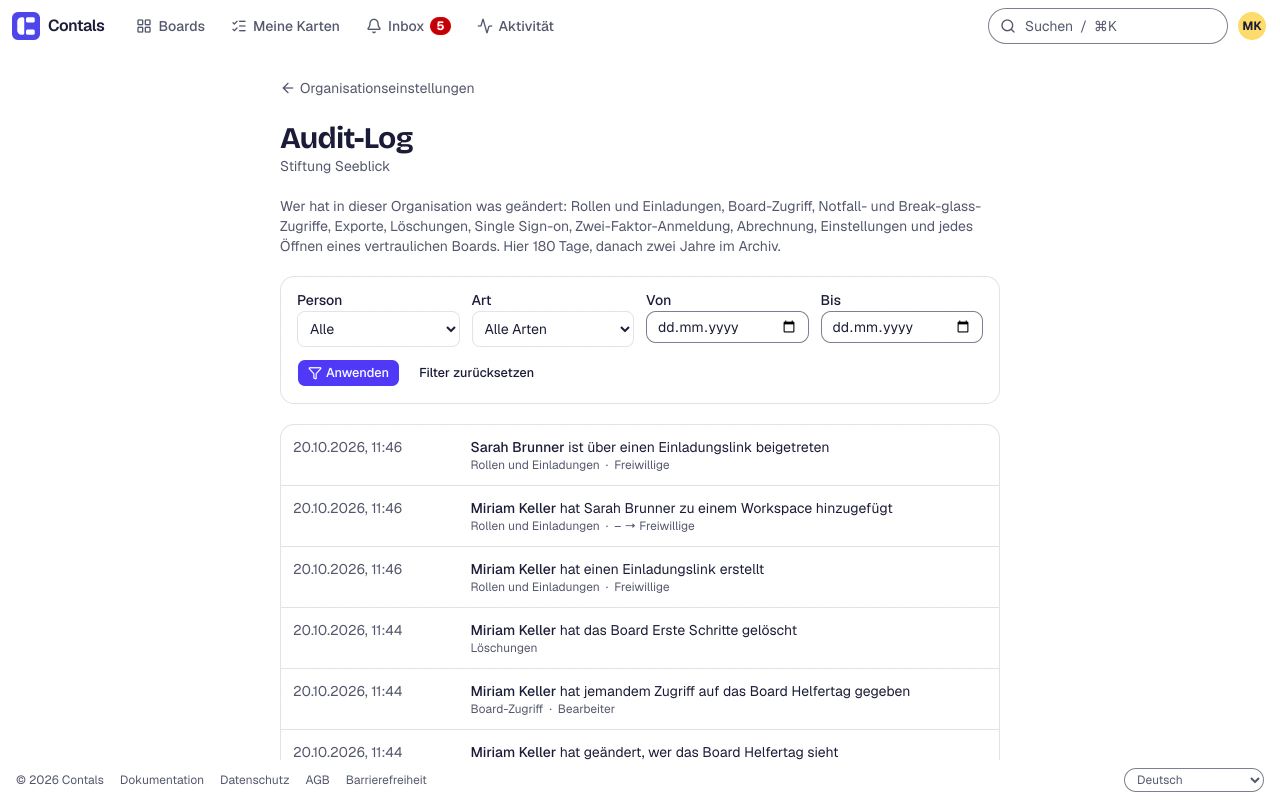Open the Dokumentation footer link
Screen dimensions: 1280x800
[162, 780]
